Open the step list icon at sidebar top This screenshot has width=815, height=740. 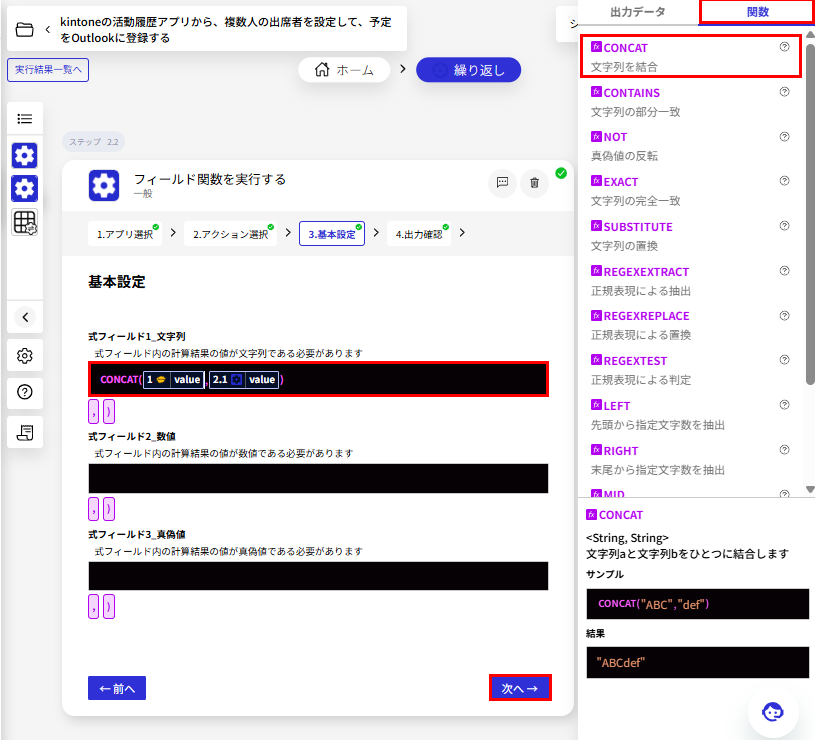pyautogui.click(x=24, y=117)
